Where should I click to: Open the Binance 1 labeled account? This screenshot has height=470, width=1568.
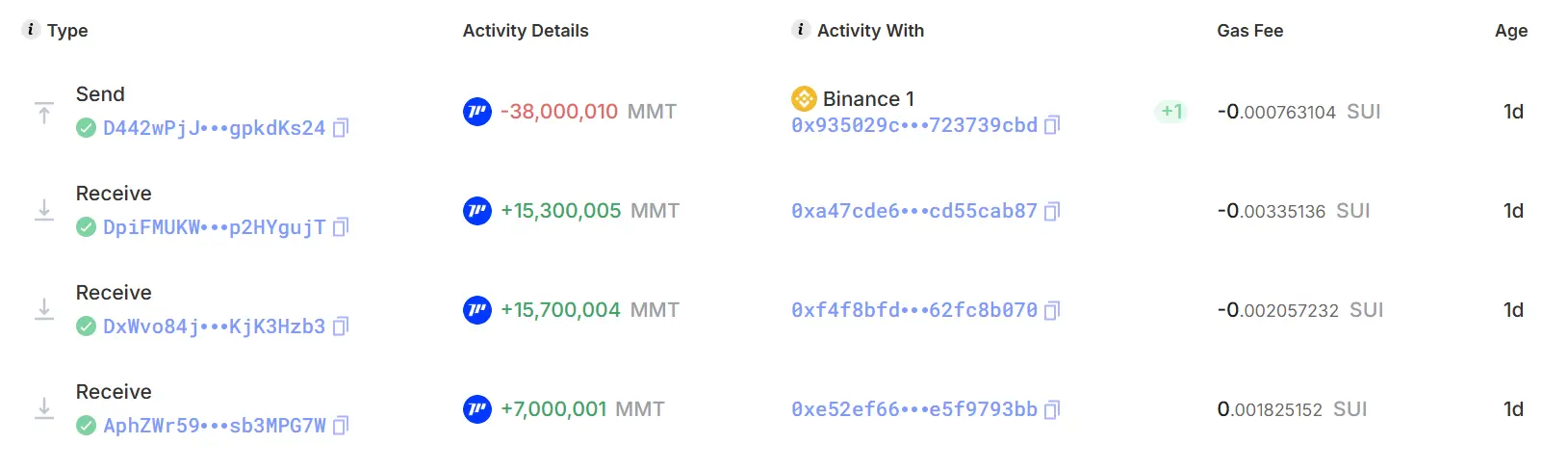point(868,98)
